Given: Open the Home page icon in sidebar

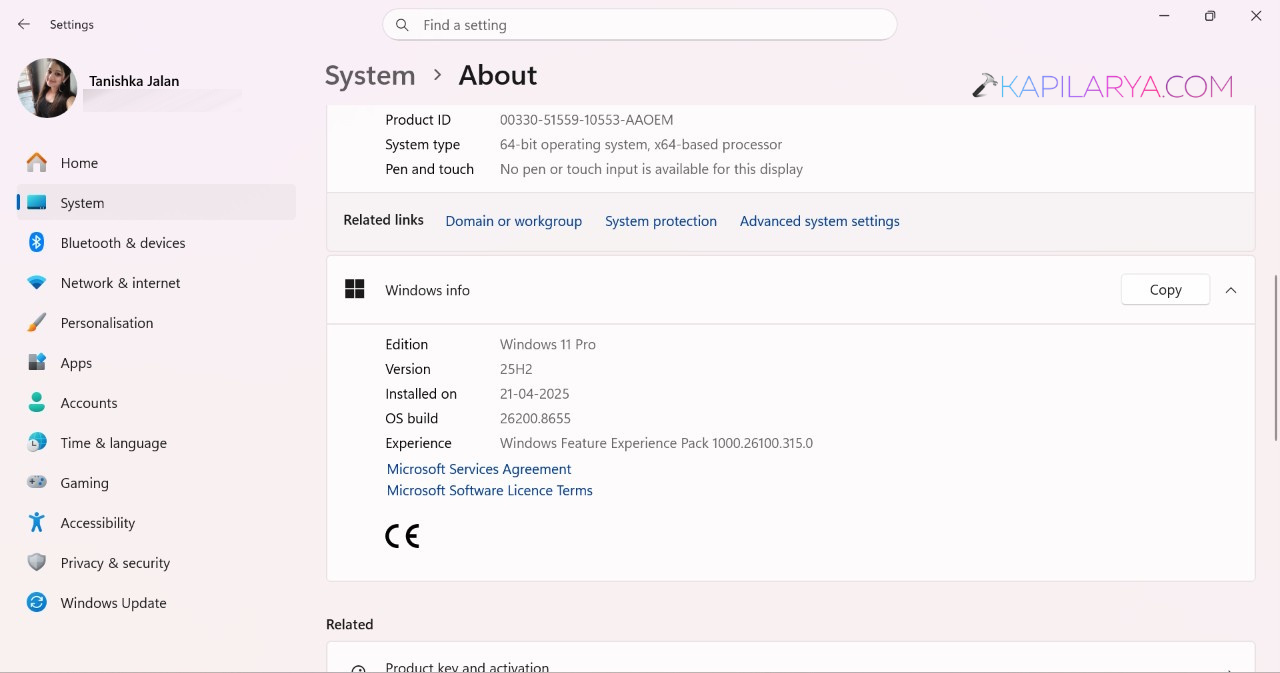Looking at the screenshot, I should tap(37, 163).
